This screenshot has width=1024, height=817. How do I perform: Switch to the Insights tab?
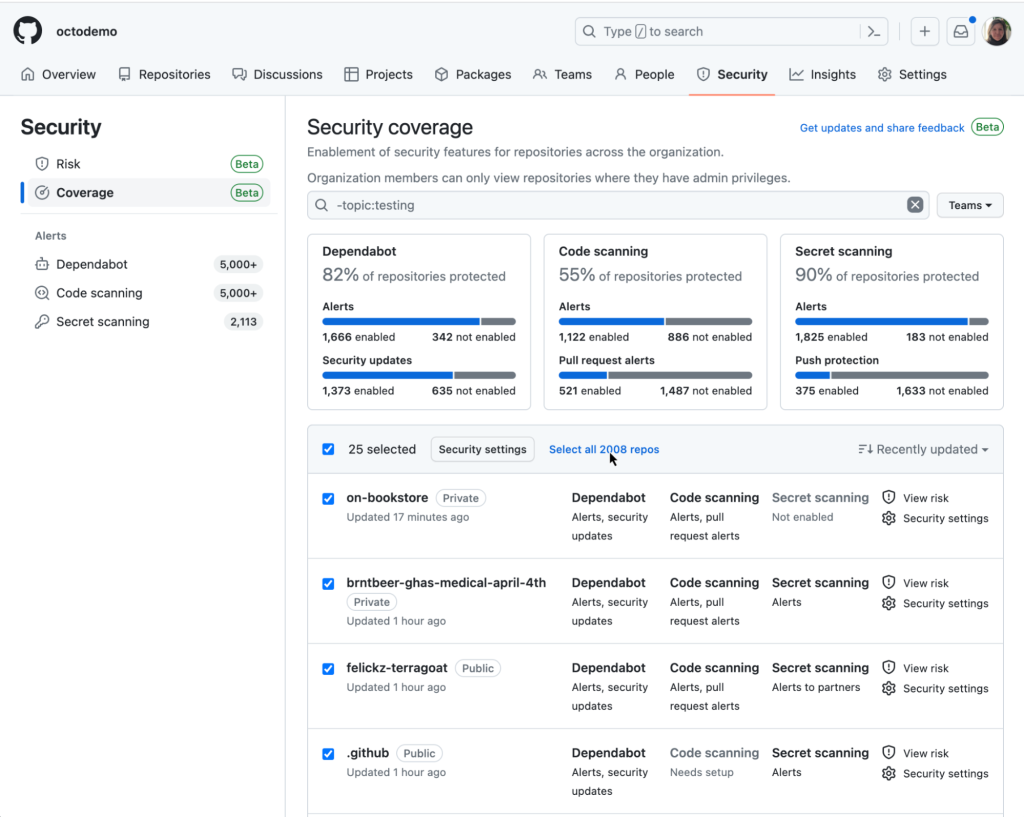[822, 75]
